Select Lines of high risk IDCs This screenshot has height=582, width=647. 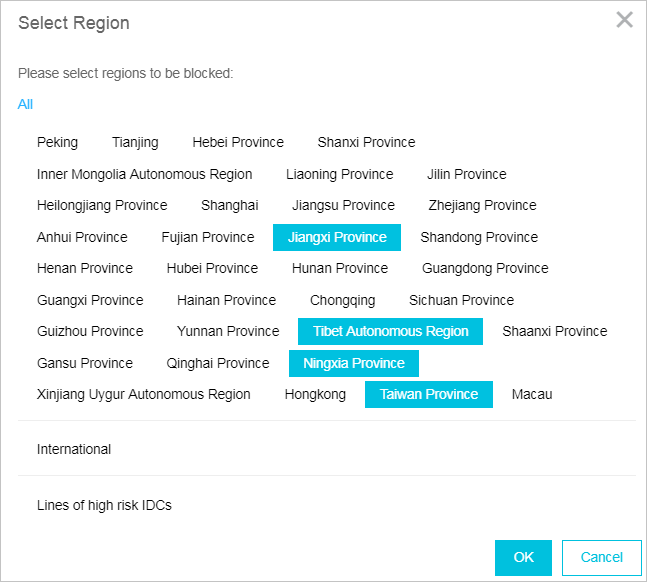click(x=104, y=505)
